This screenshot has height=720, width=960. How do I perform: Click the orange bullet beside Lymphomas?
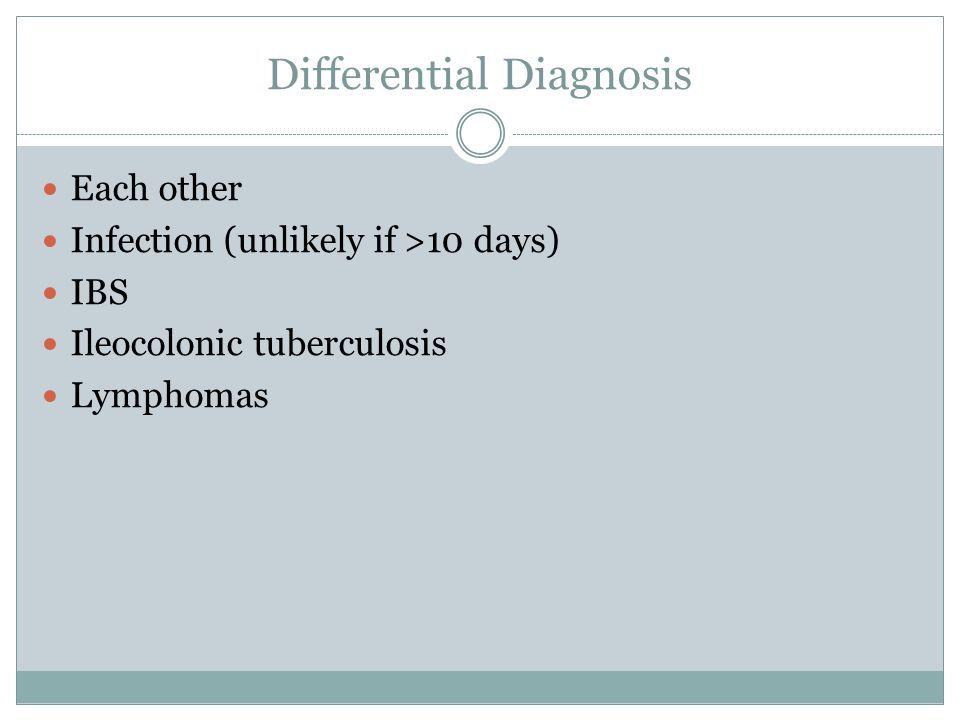(x=50, y=397)
